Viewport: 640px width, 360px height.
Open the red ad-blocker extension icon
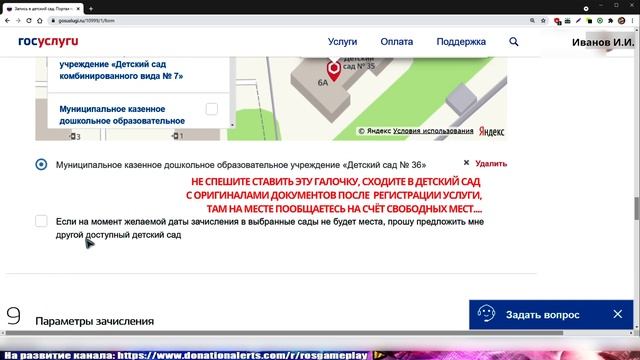pyautogui.click(x=558, y=21)
